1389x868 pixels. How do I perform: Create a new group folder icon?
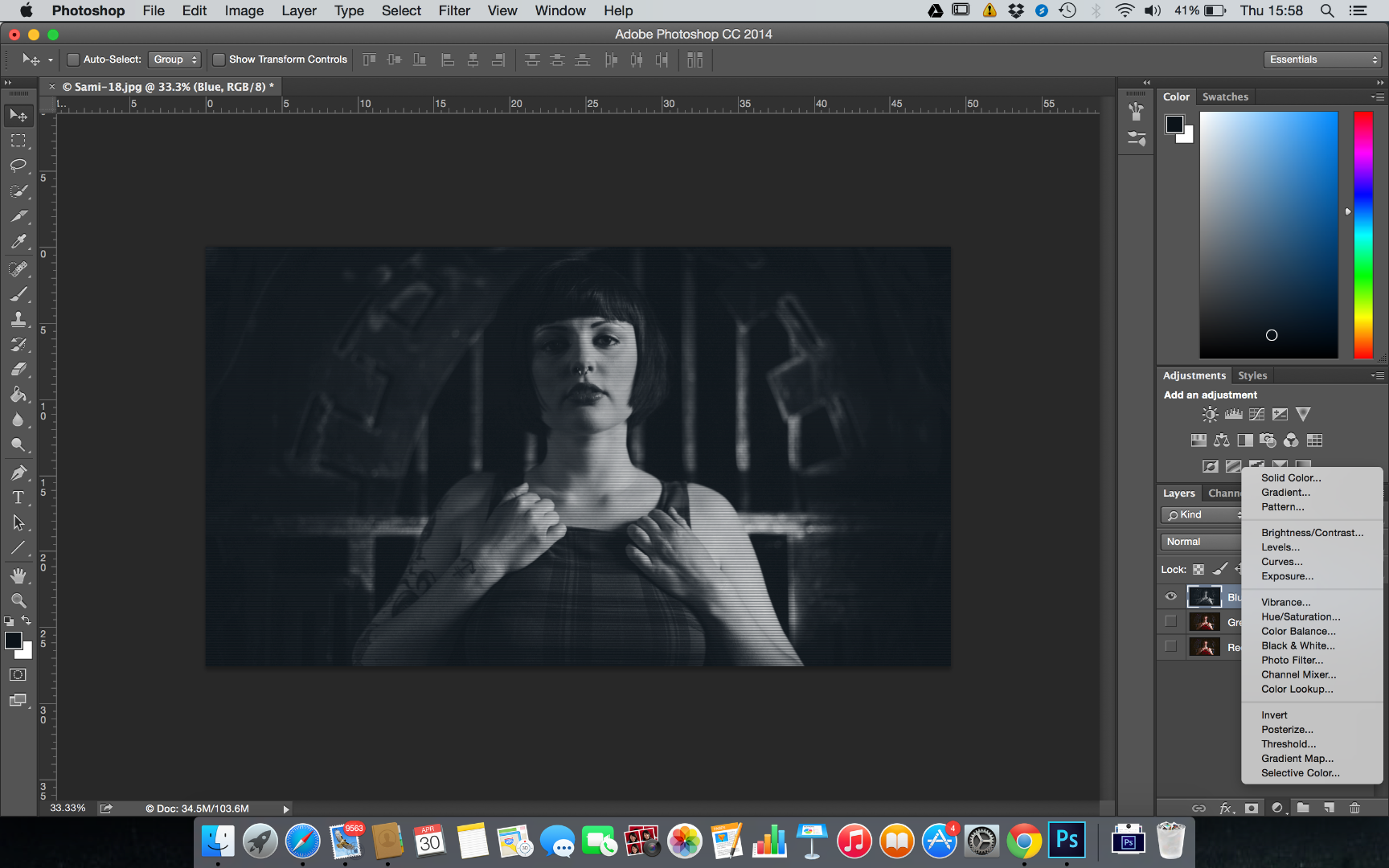point(1303,808)
